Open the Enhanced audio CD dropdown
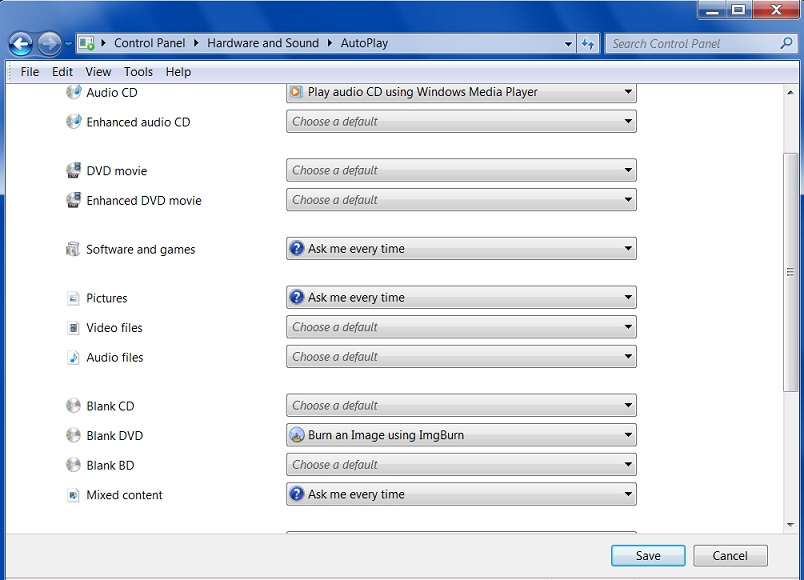Image resolution: width=804 pixels, height=580 pixels. (x=461, y=122)
